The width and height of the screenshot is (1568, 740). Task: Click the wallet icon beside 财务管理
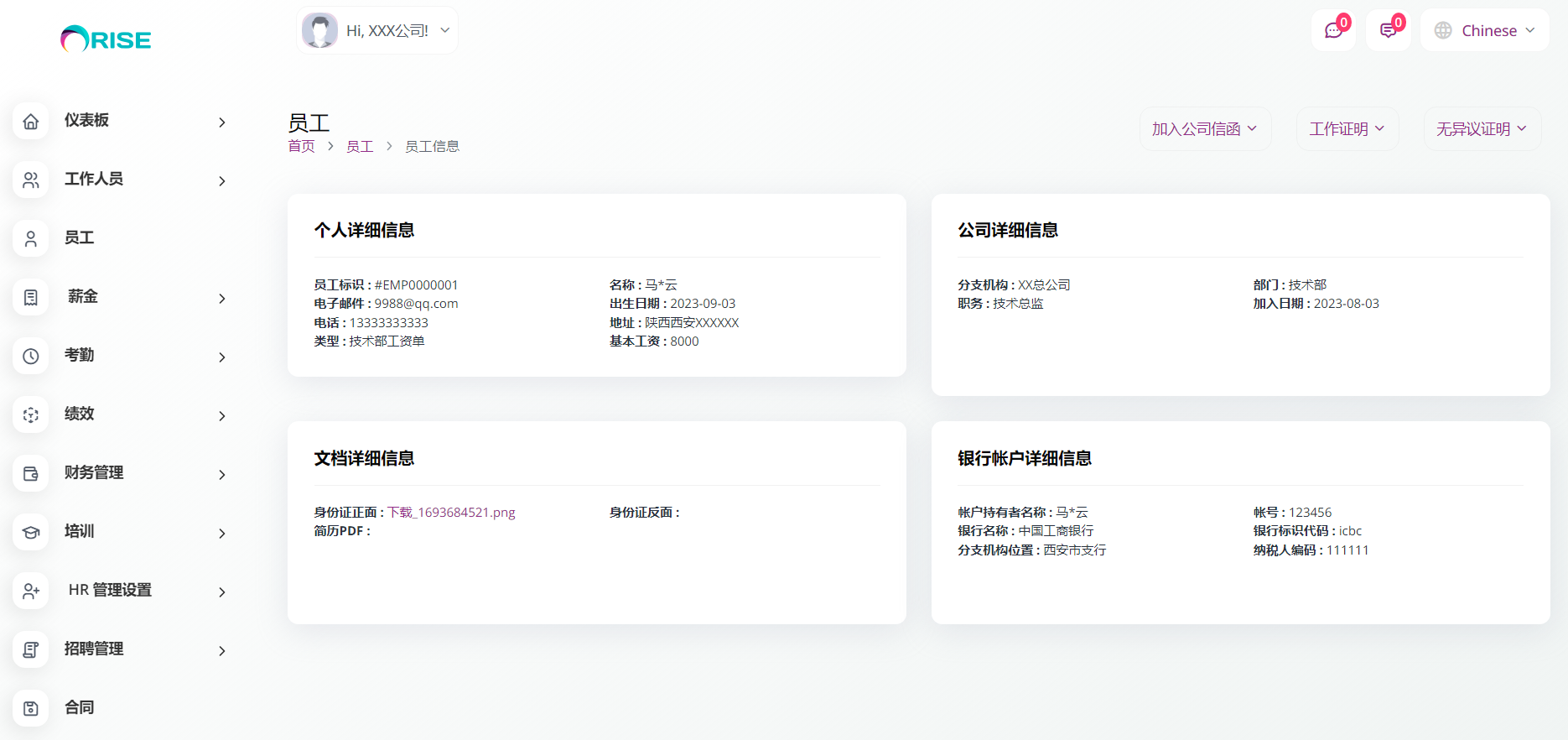(31, 474)
